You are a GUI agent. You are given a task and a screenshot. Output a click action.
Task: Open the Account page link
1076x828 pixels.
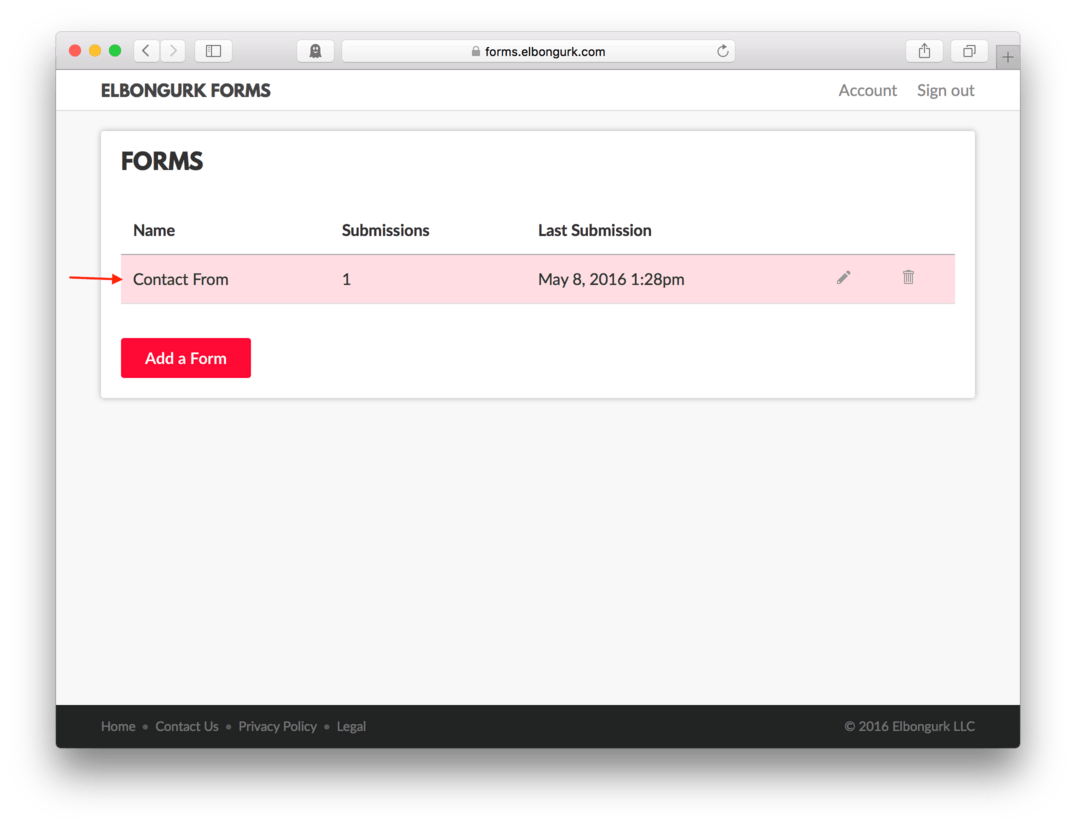867,91
